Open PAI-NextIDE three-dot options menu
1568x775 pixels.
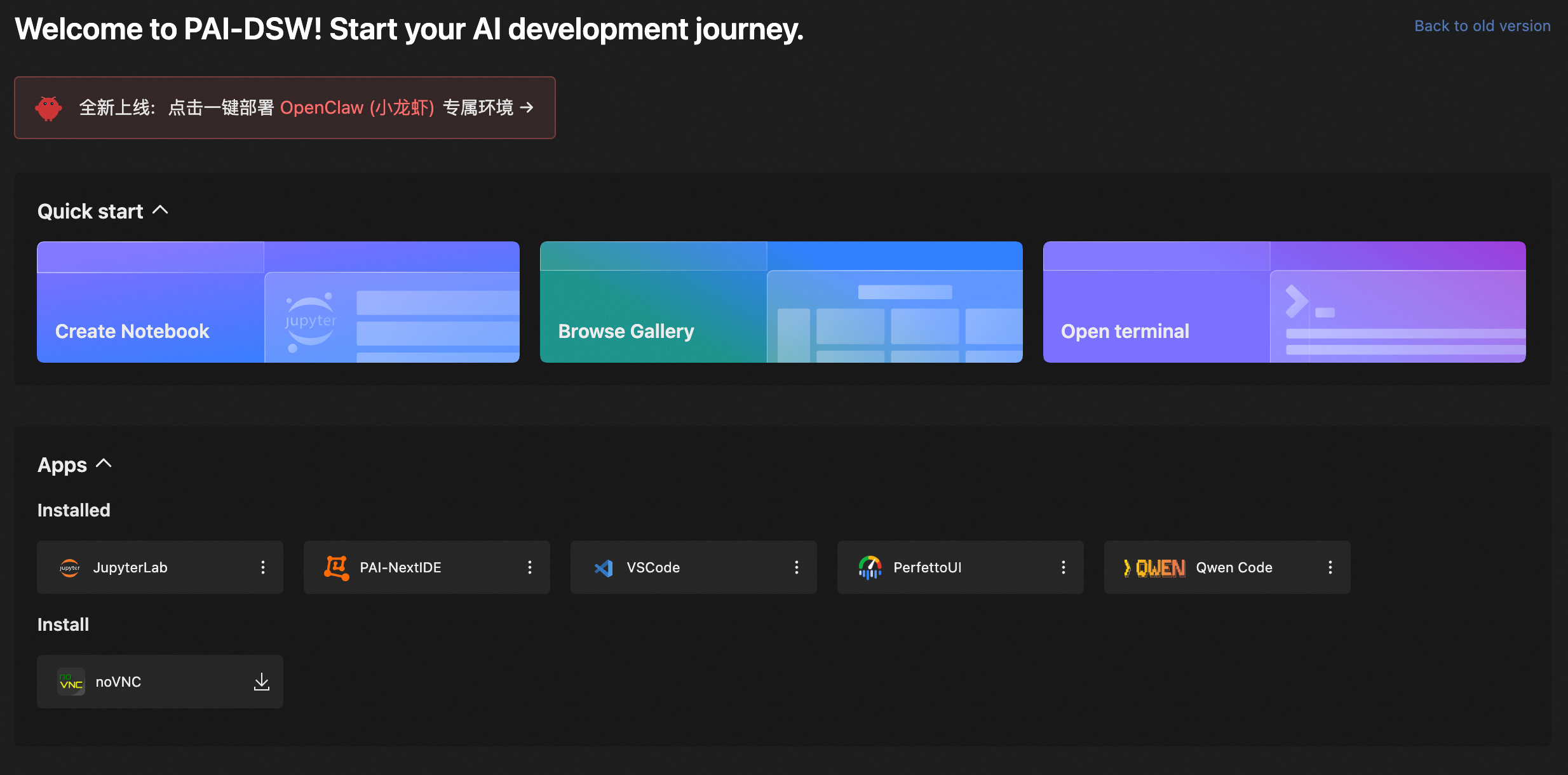point(530,567)
